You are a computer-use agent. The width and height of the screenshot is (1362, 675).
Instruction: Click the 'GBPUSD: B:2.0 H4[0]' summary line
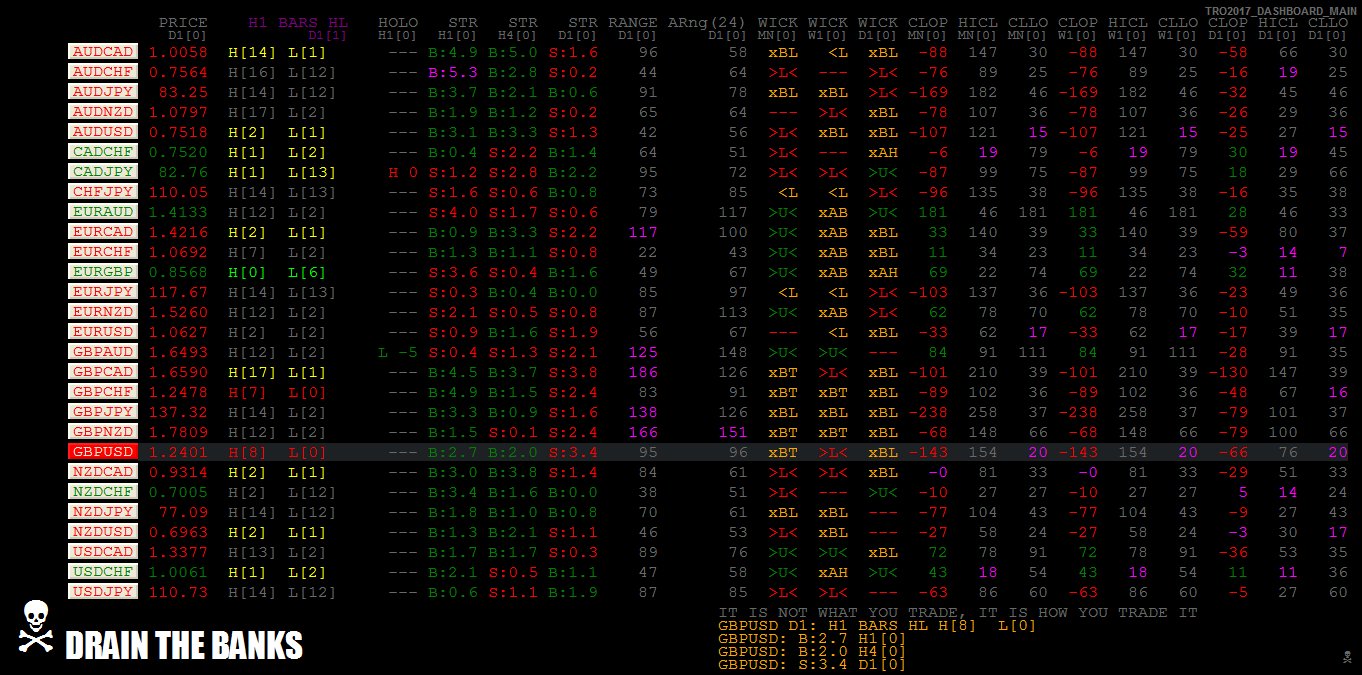point(812,651)
